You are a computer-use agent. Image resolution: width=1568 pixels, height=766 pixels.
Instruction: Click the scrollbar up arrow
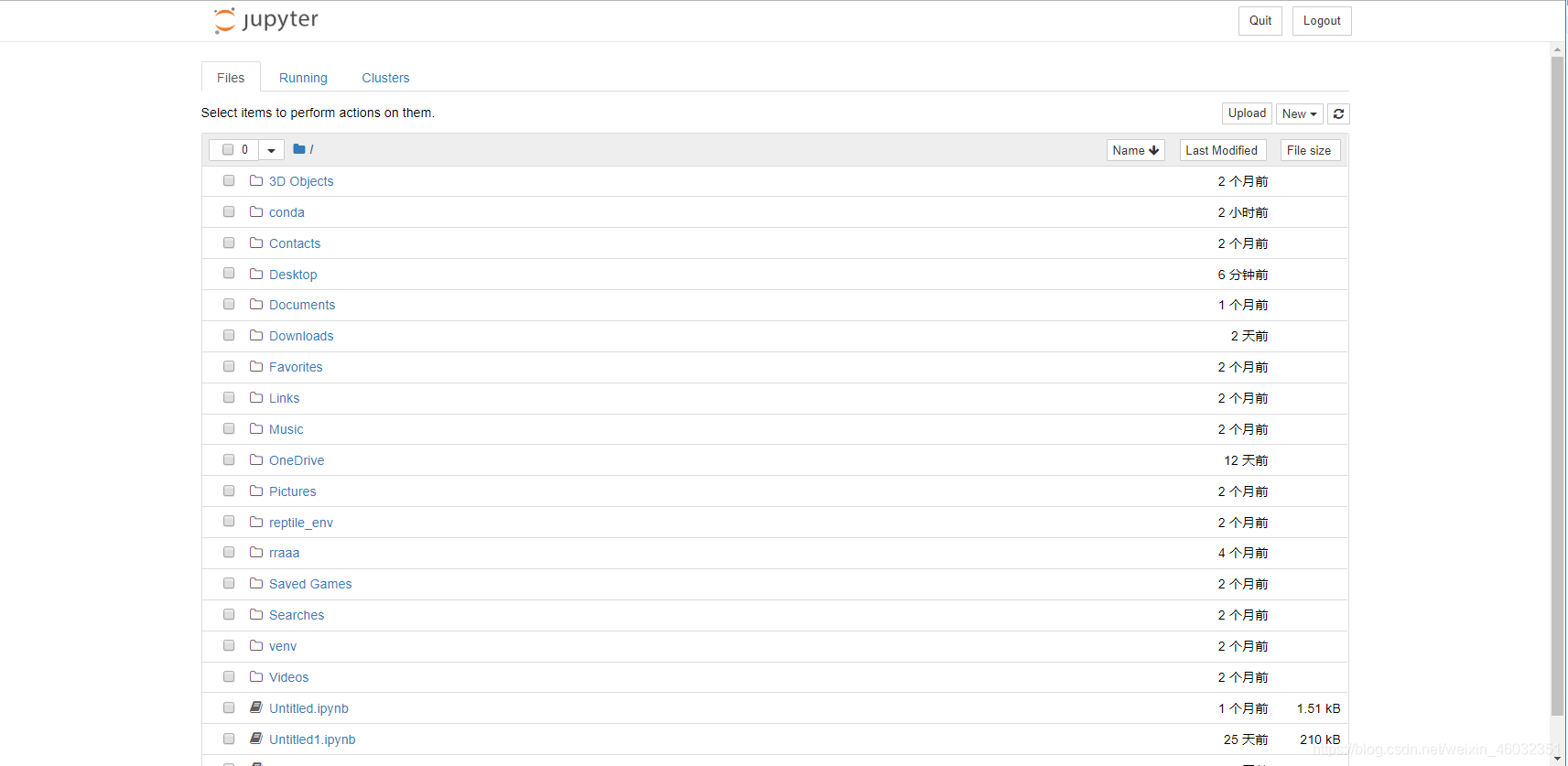click(x=1557, y=49)
